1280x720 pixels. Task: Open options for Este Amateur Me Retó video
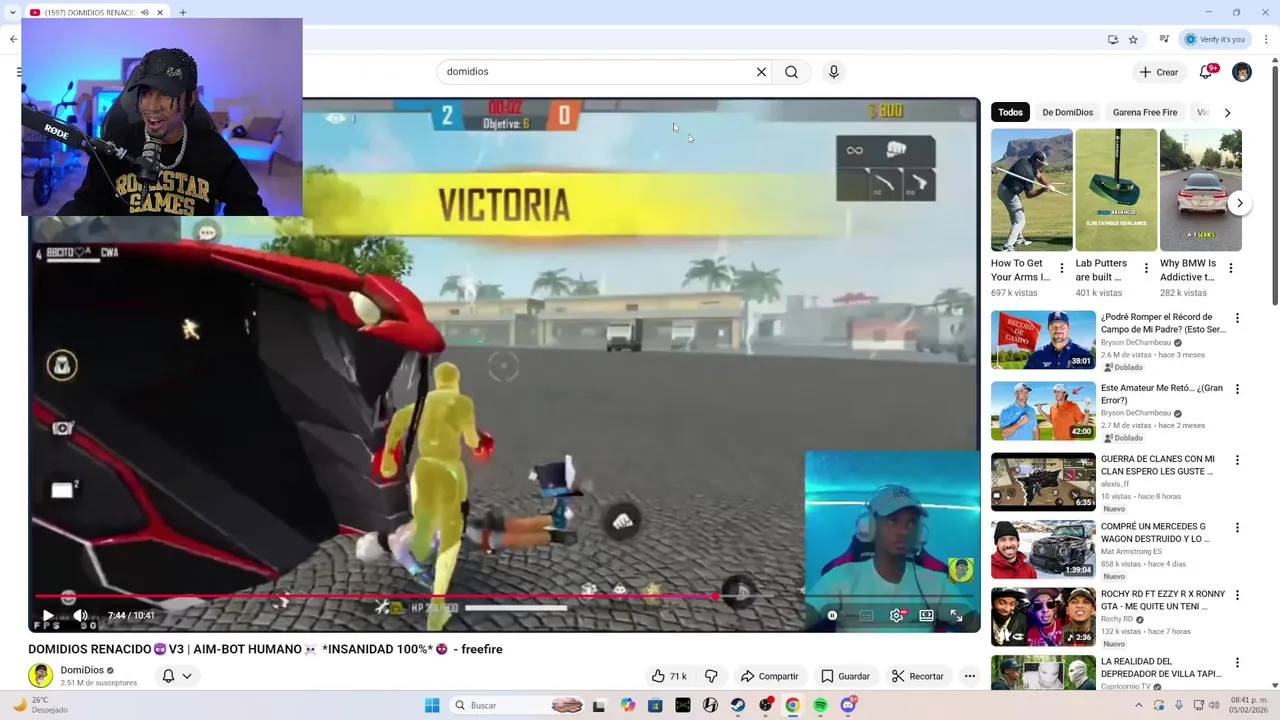point(1237,389)
